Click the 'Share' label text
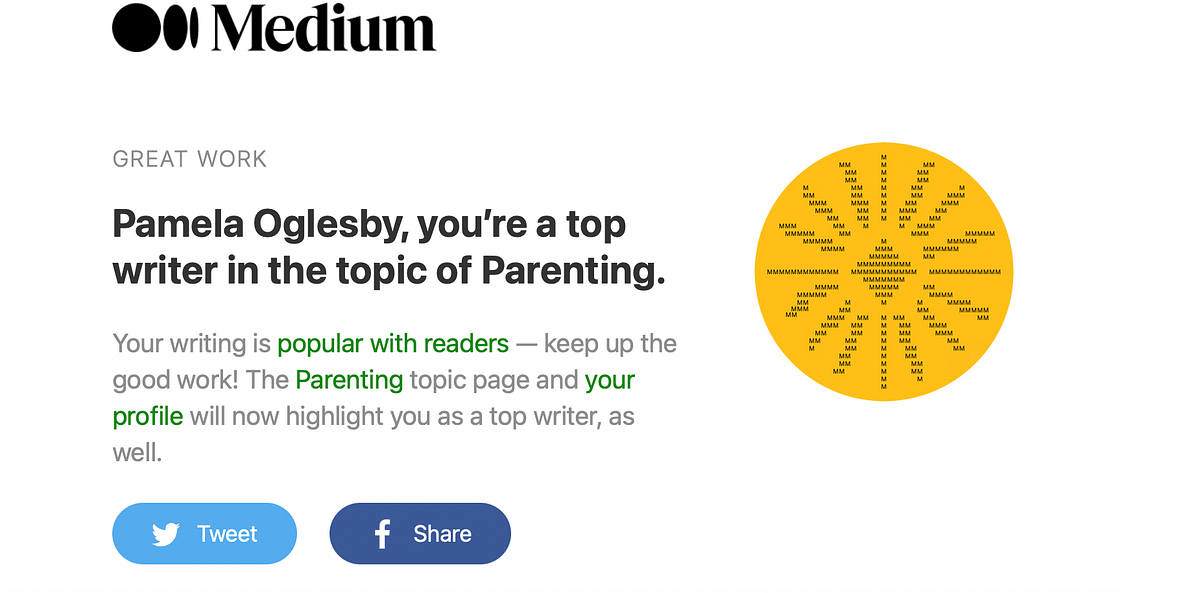Screen dimensions: 1200x593 tap(442, 534)
